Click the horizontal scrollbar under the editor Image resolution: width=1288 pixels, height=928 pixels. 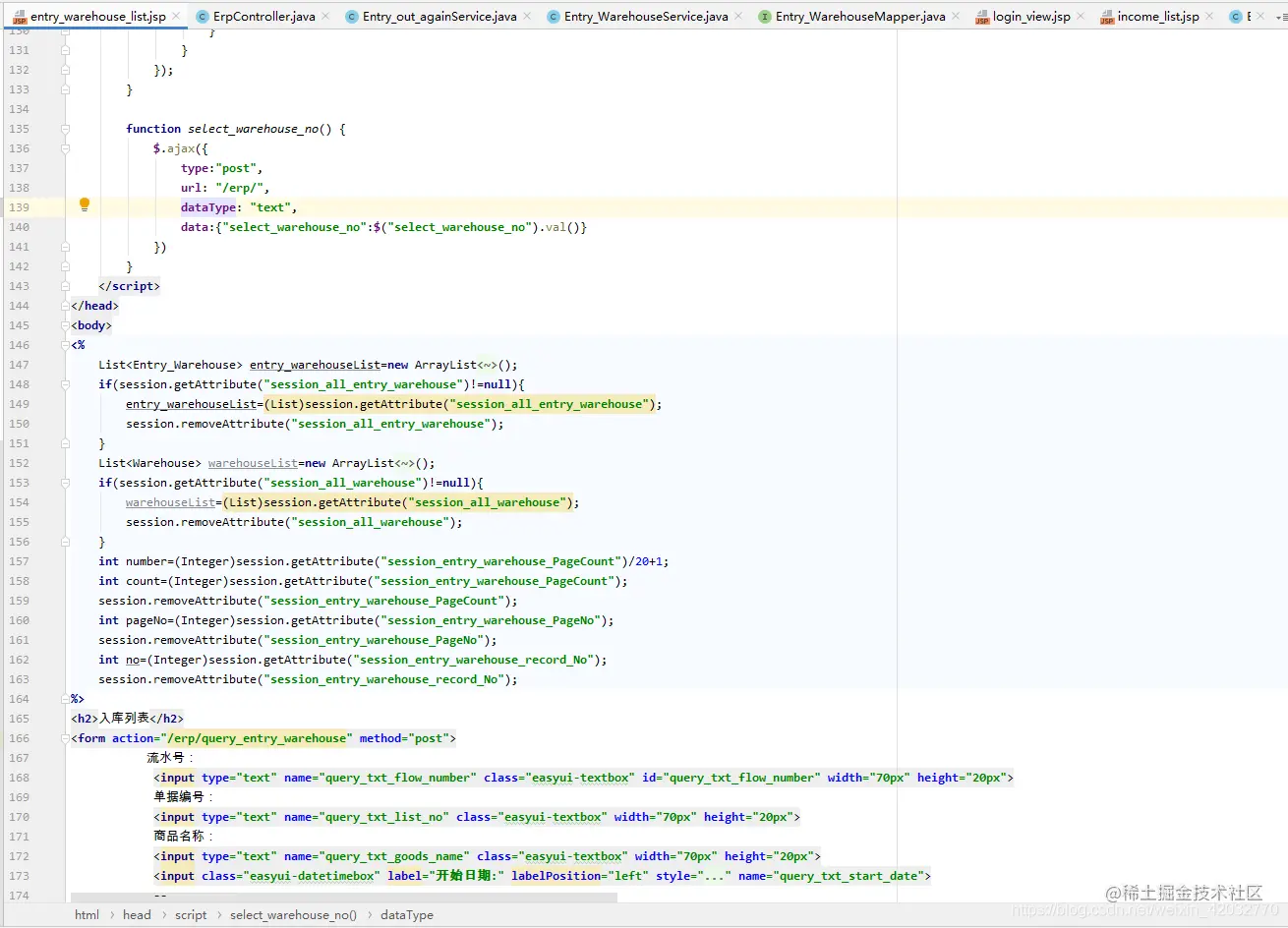pyautogui.click(x=344, y=898)
